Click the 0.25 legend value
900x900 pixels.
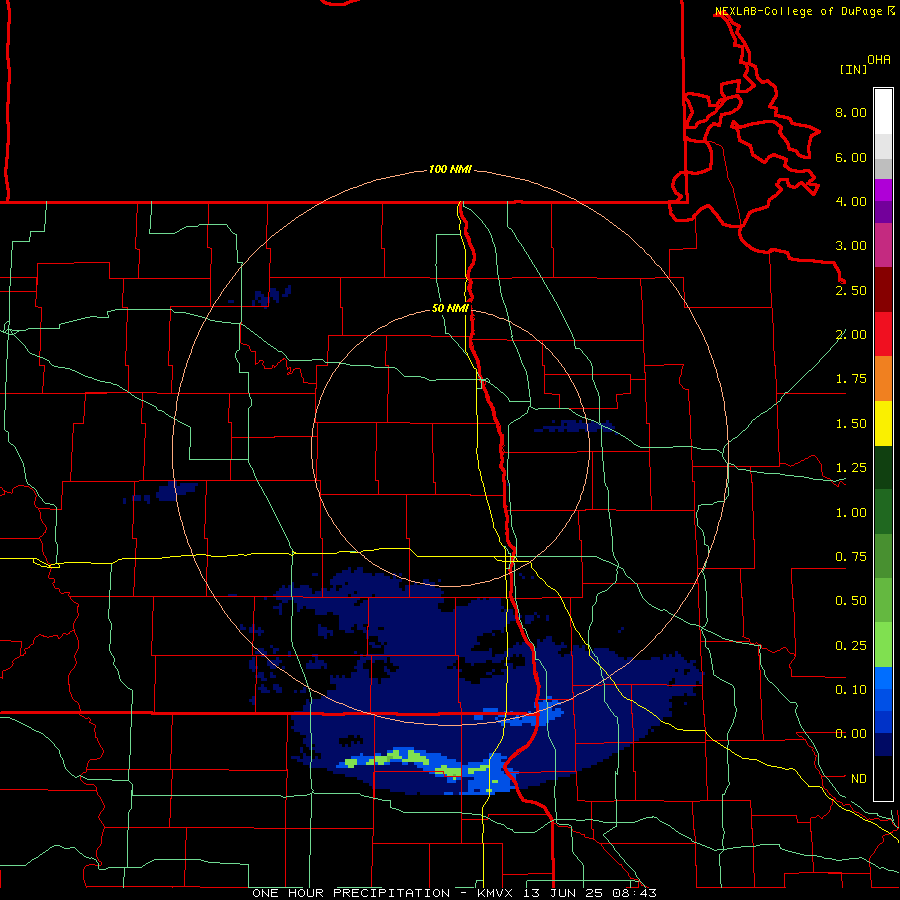point(851,646)
